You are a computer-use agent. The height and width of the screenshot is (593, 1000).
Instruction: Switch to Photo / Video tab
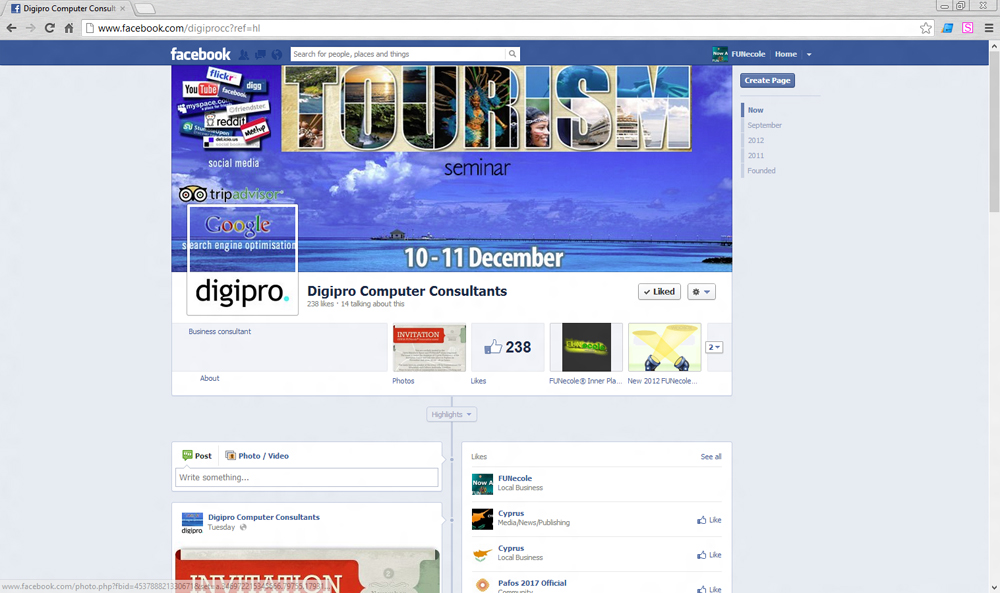[257, 456]
